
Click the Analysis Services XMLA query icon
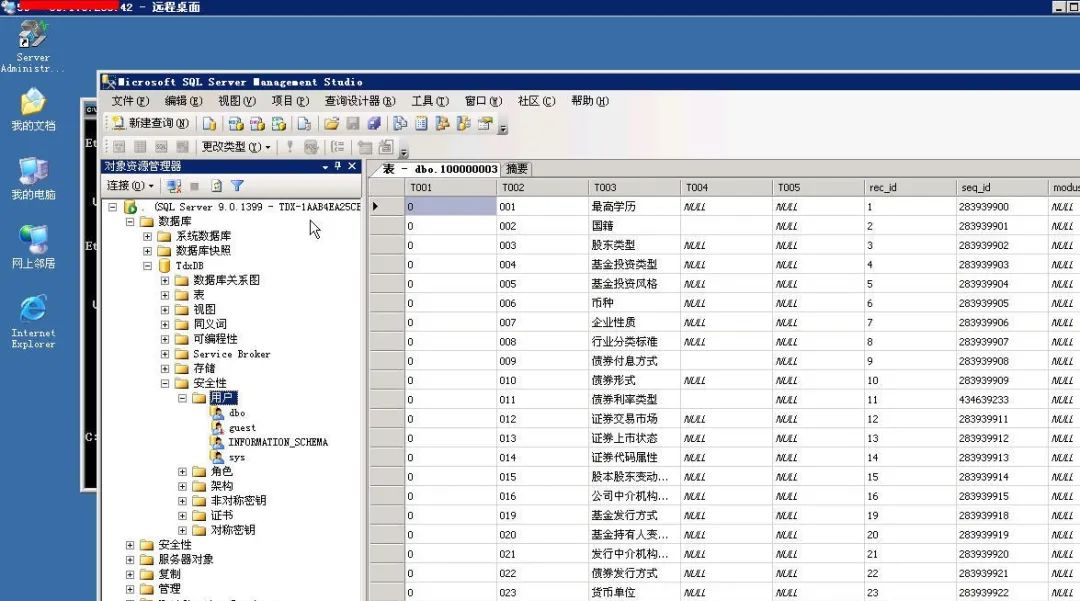(x=279, y=123)
